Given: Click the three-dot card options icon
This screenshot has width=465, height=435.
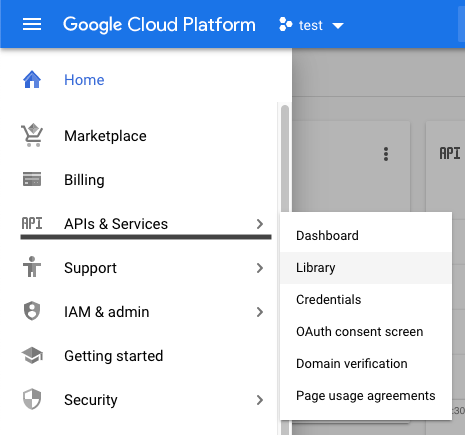Looking at the screenshot, I should [386, 154].
